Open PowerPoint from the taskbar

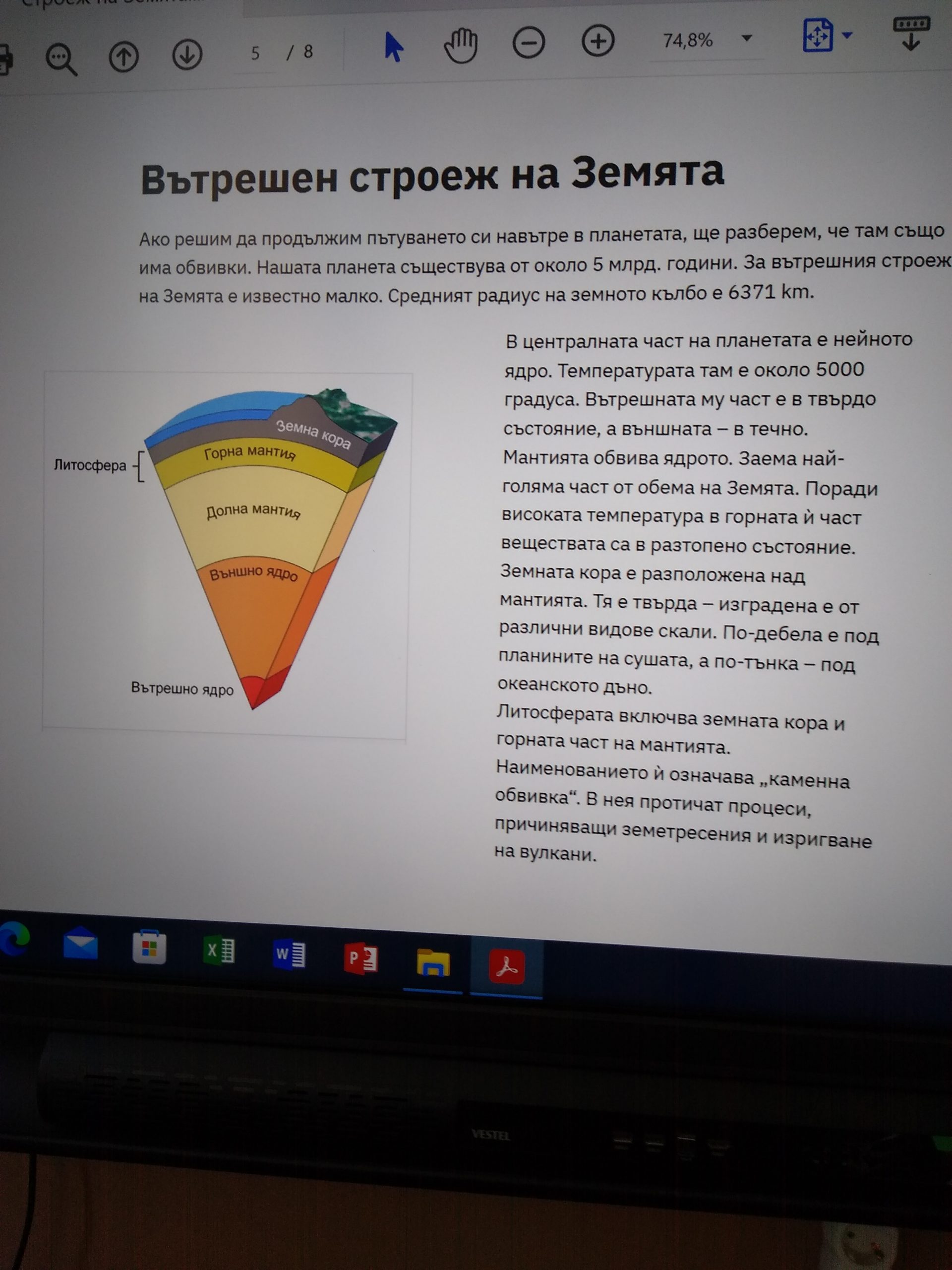click(361, 958)
